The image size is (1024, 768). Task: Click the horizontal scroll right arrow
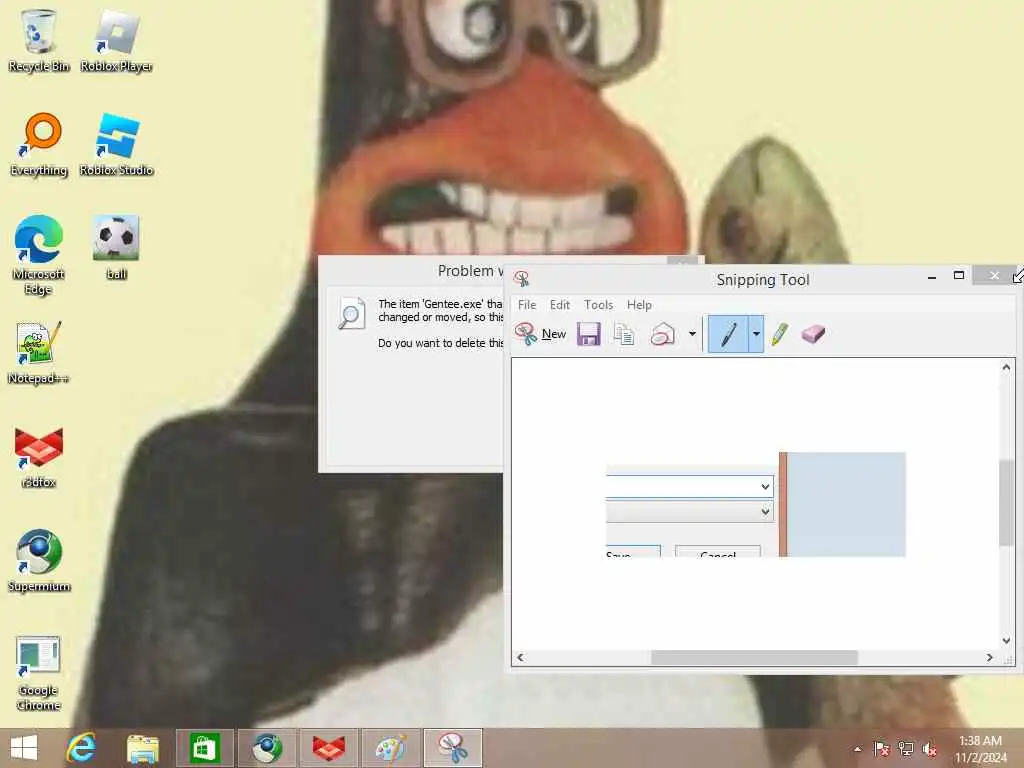coord(989,658)
